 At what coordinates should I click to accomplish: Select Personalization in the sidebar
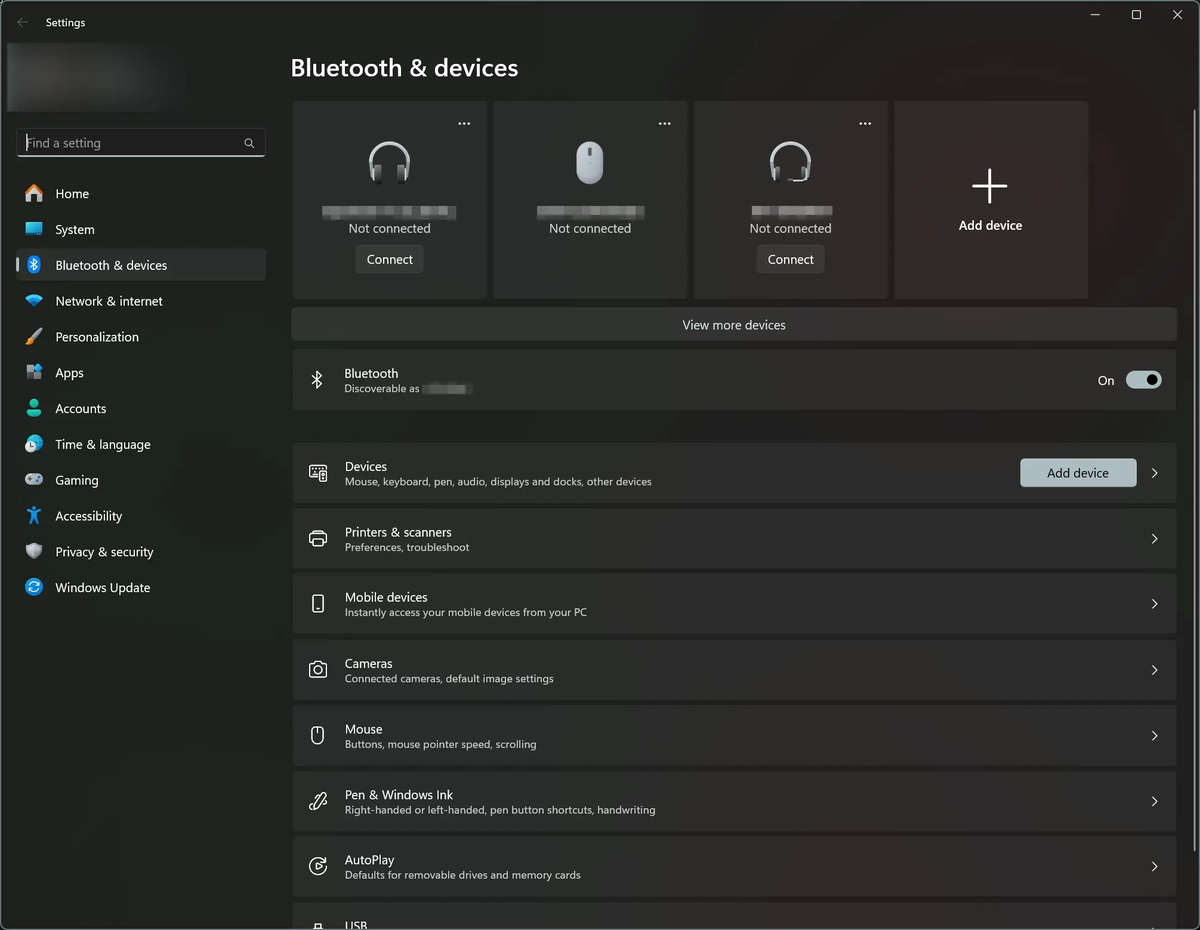141,337
